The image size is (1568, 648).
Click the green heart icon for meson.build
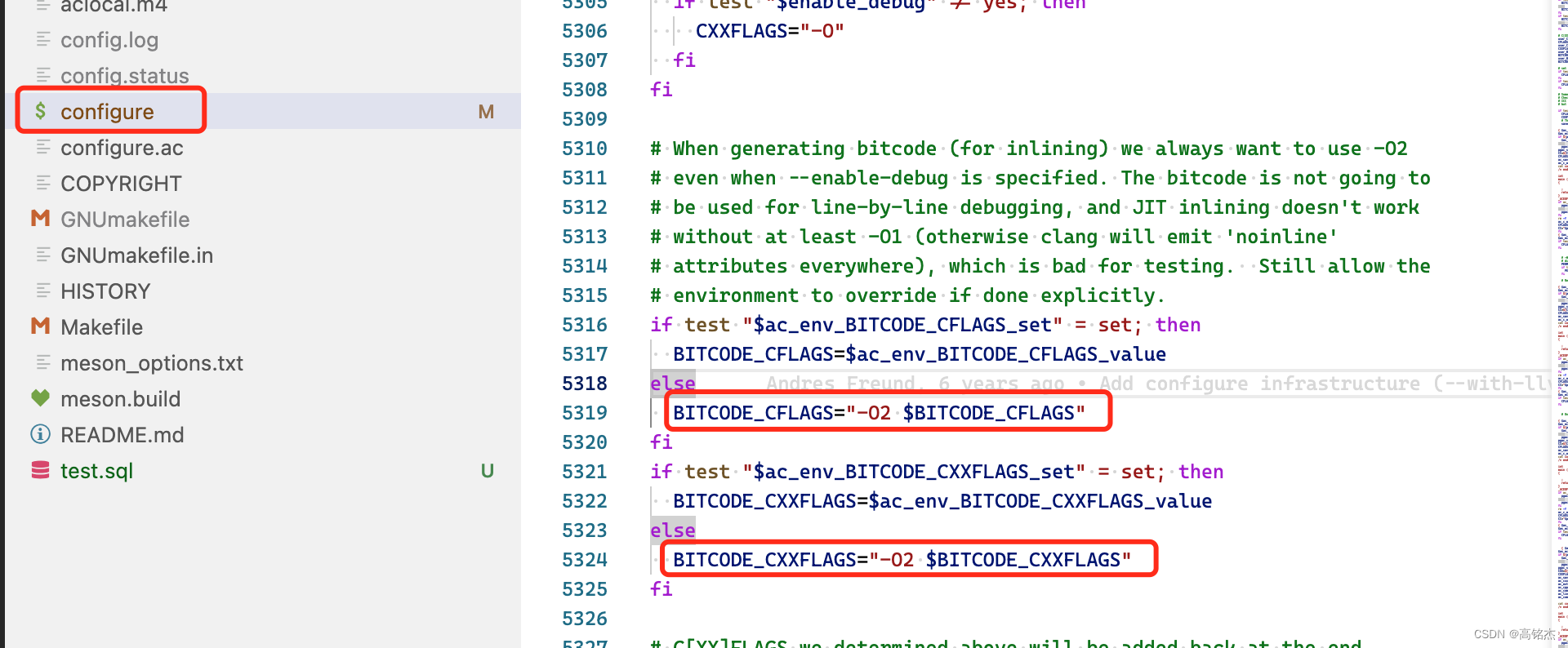click(x=41, y=398)
